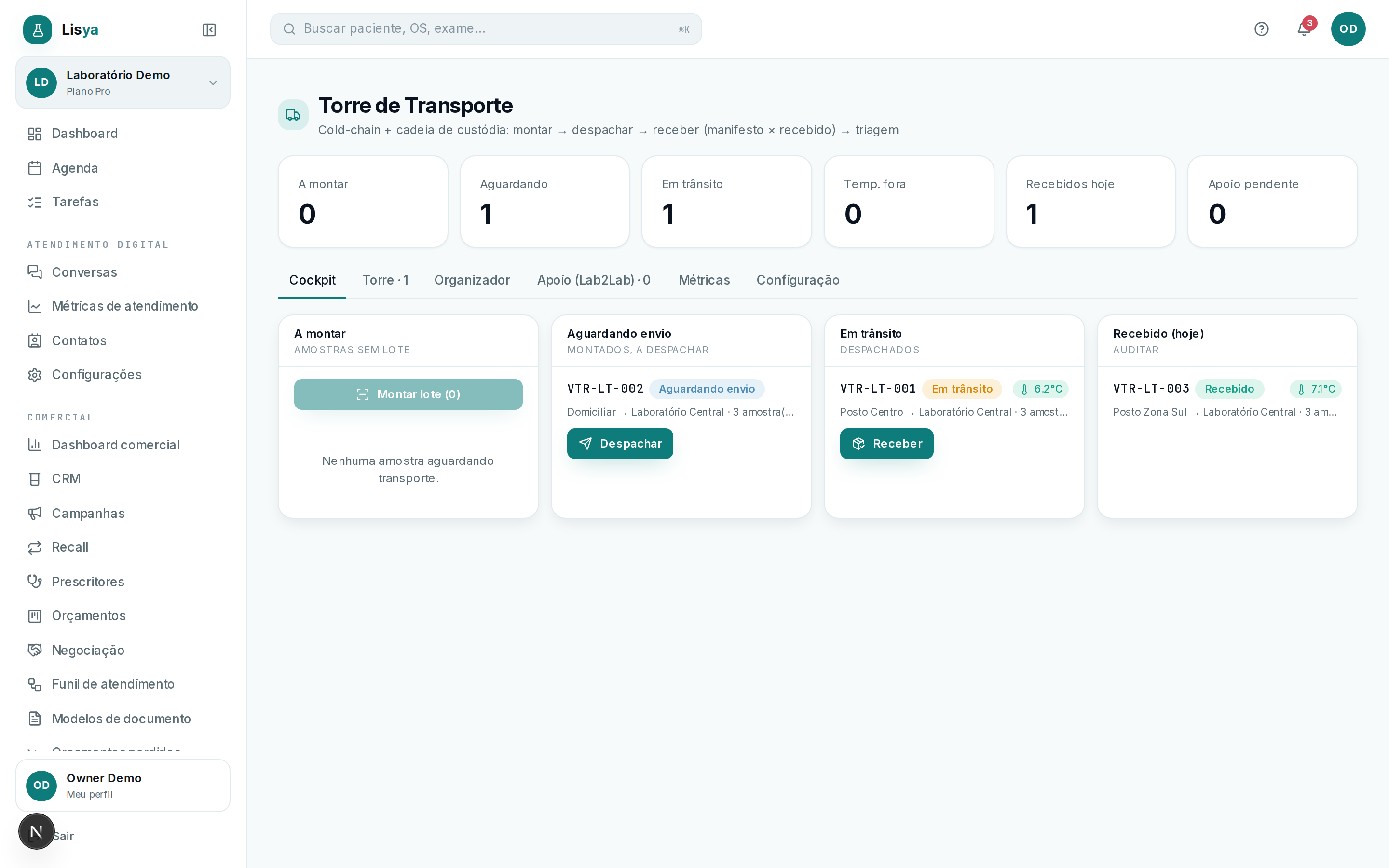
Task: Click the Prescritores stethoscope icon
Action: 34,582
